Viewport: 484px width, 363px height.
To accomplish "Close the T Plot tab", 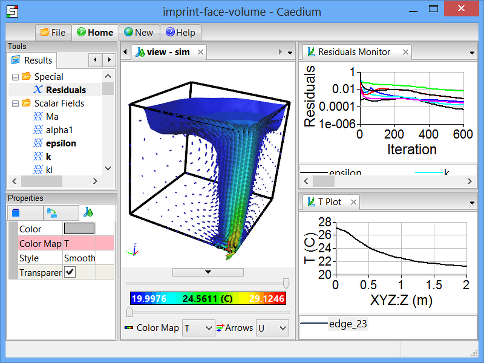I will tap(353, 202).
